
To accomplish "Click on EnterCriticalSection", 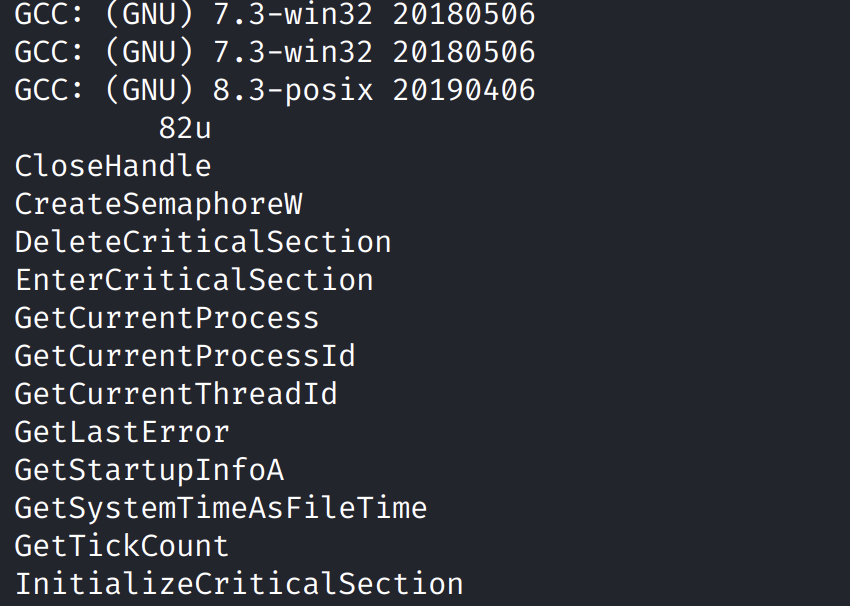I will pos(194,280).
